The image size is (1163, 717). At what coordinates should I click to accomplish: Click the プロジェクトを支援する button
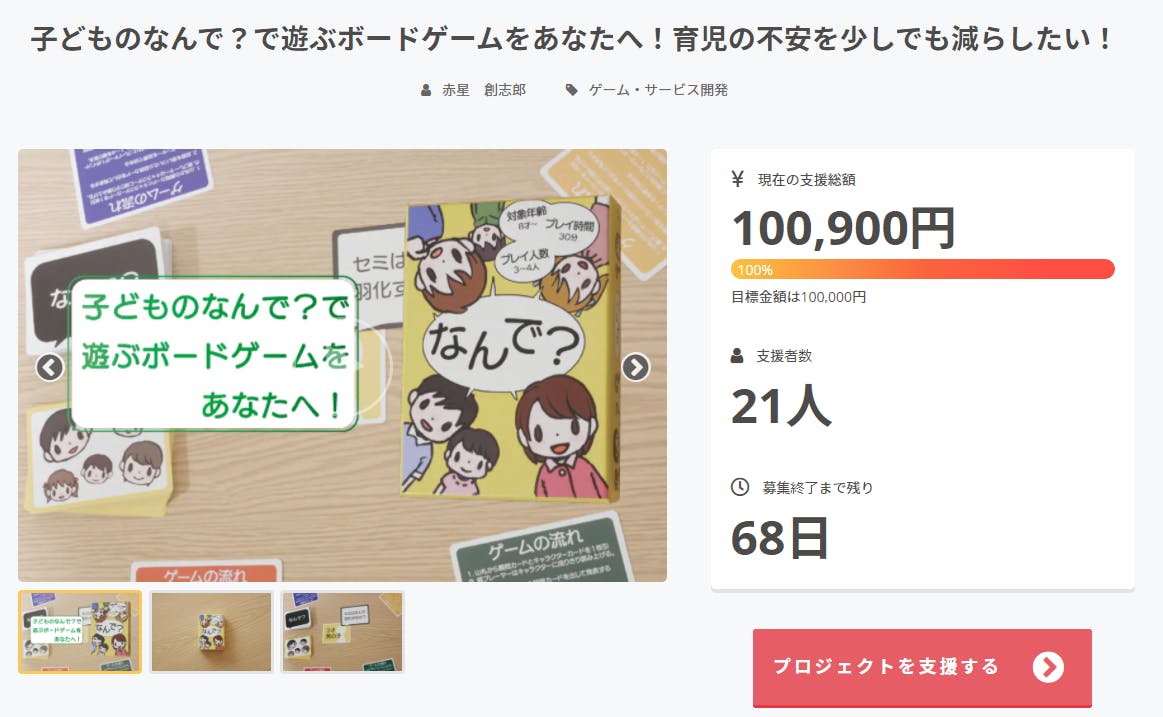[x=922, y=667]
